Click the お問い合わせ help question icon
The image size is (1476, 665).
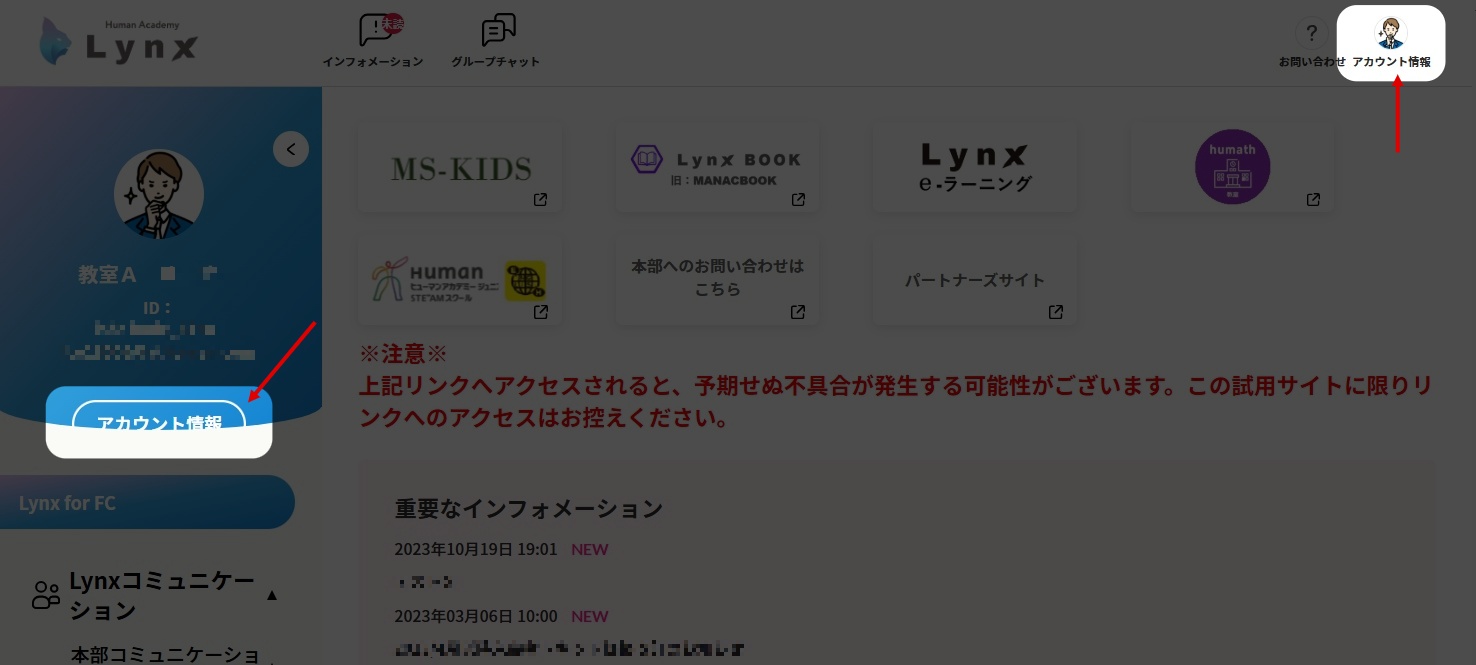click(1311, 35)
